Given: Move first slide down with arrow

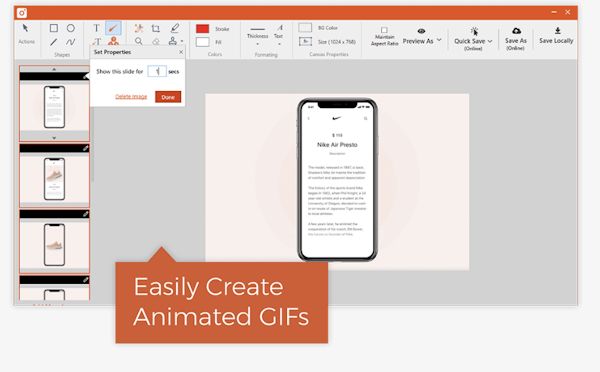Looking at the screenshot, I should (54, 138).
